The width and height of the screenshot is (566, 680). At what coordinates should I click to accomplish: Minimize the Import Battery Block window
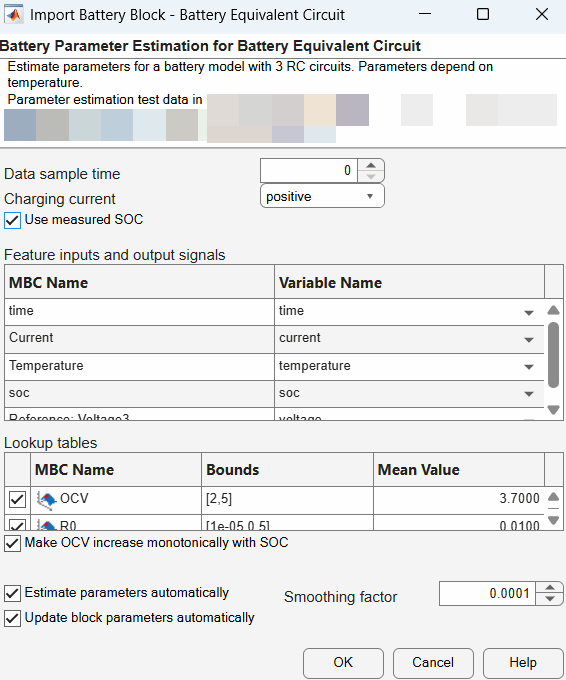pos(425,15)
